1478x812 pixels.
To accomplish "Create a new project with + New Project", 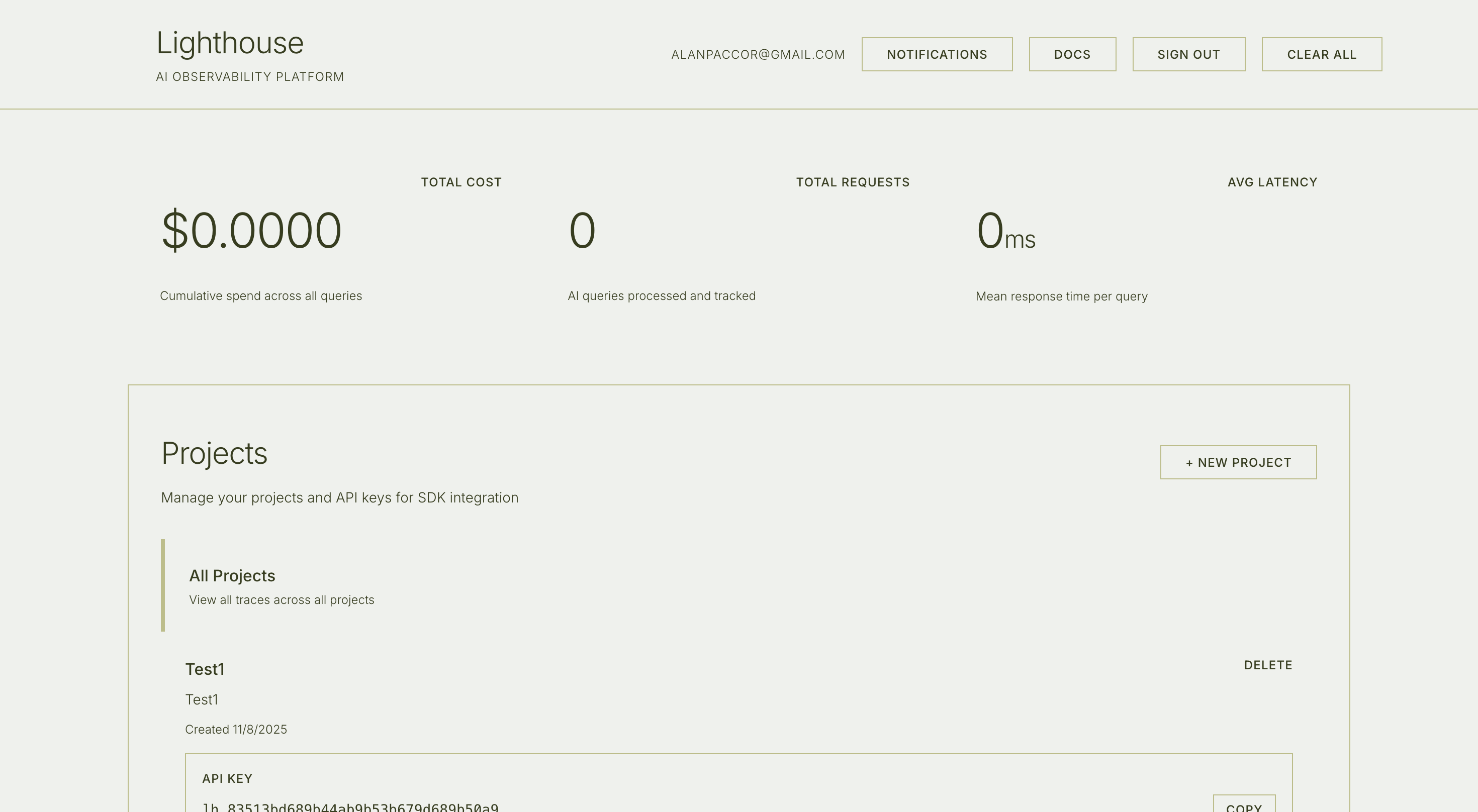I will tap(1238, 462).
